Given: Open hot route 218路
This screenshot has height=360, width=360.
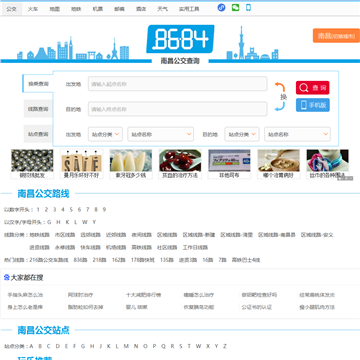Looking at the screenshot, I should pyautogui.click(x=99, y=260).
